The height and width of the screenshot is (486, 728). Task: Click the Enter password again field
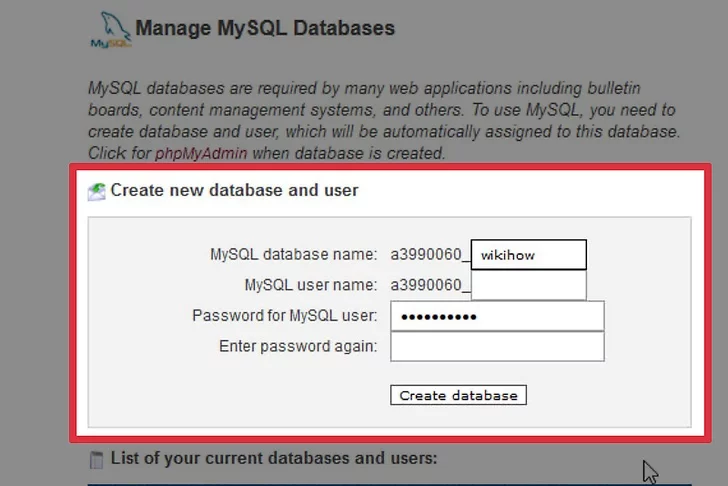(x=497, y=347)
